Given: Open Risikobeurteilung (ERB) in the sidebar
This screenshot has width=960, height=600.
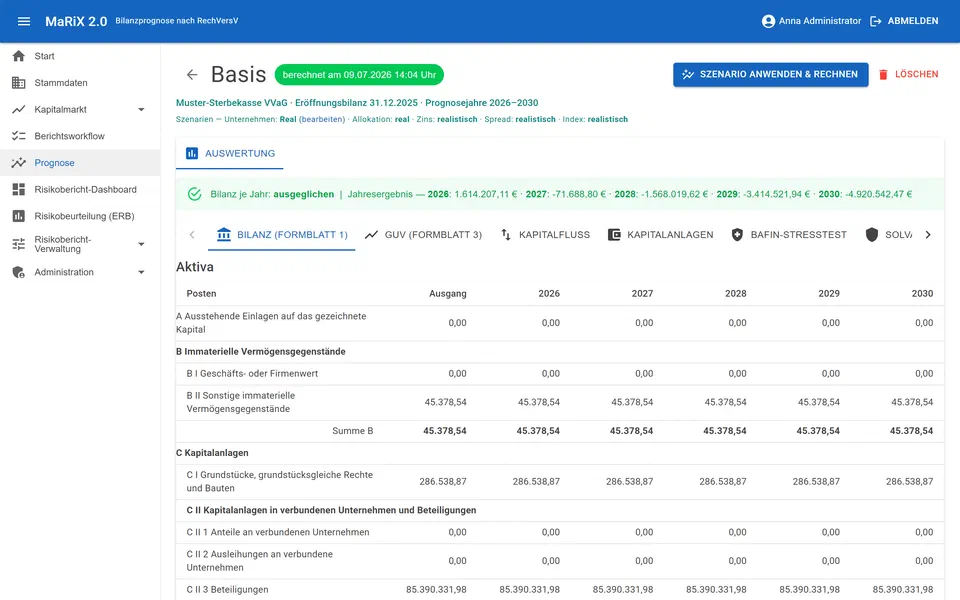Looking at the screenshot, I should tap(80, 216).
